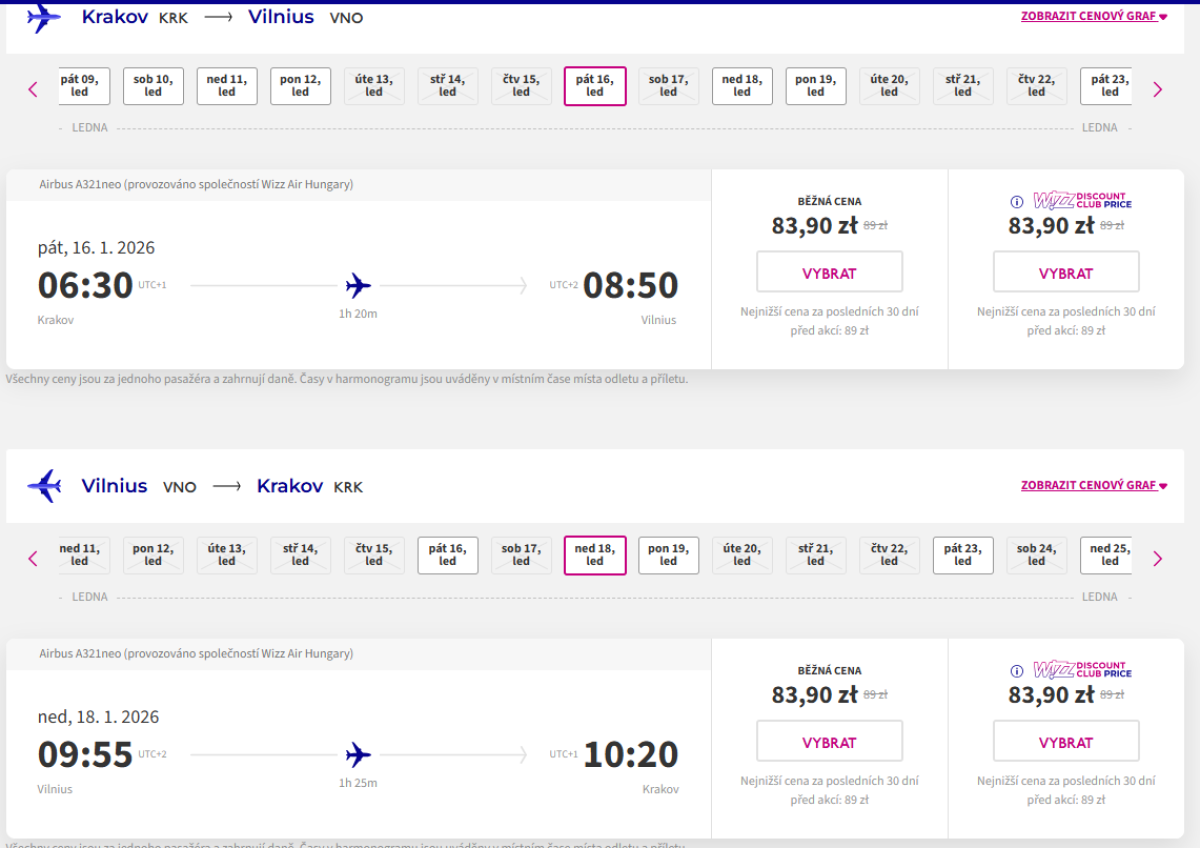Select outbound date sob 17, led
The image size is (1200, 848).
tap(668, 86)
